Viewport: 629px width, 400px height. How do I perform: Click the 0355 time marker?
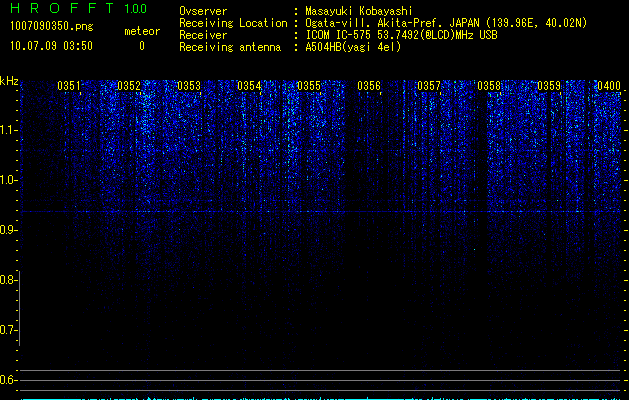[309, 86]
